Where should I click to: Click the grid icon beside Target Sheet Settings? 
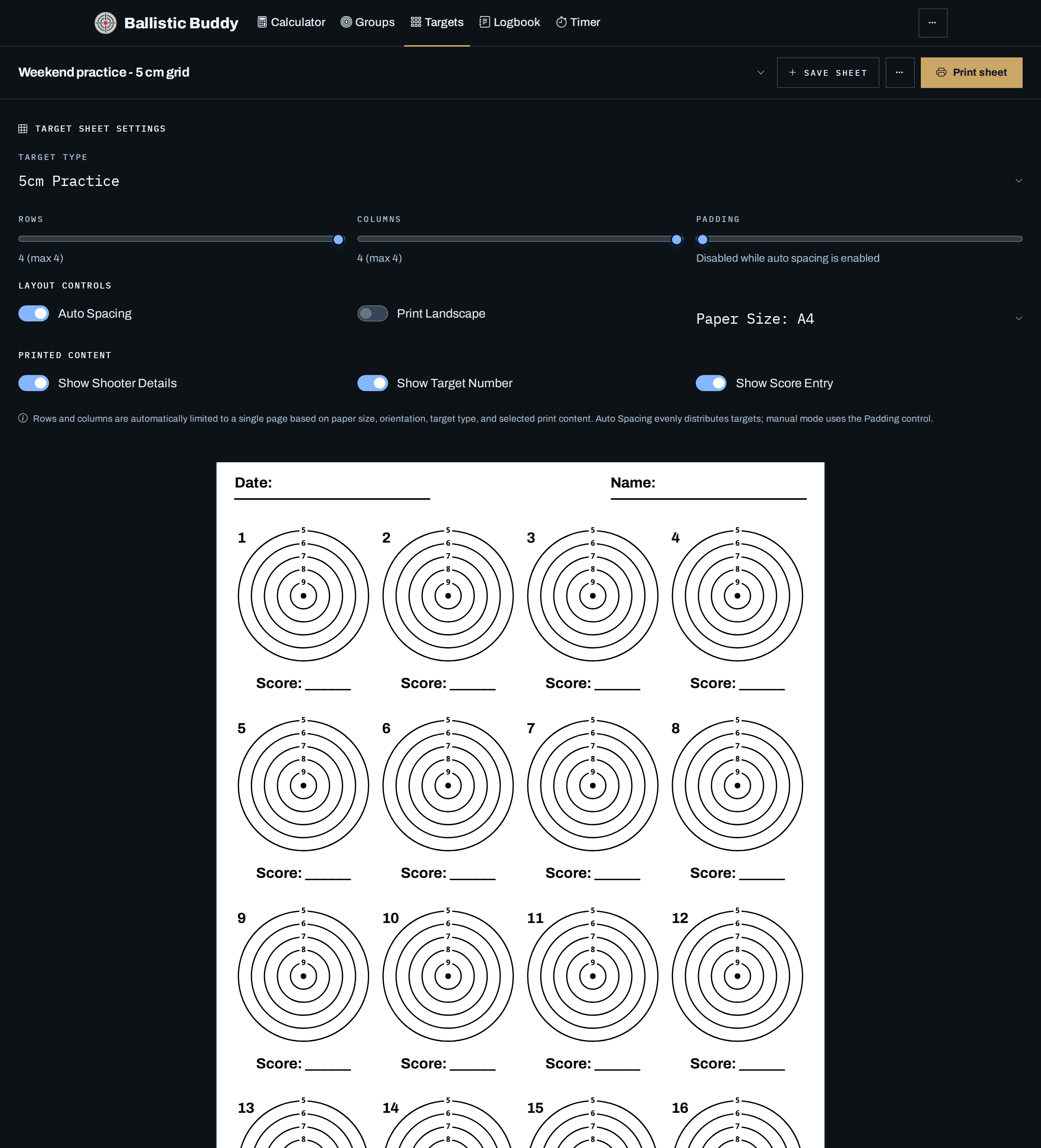click(x=23, y=129)
